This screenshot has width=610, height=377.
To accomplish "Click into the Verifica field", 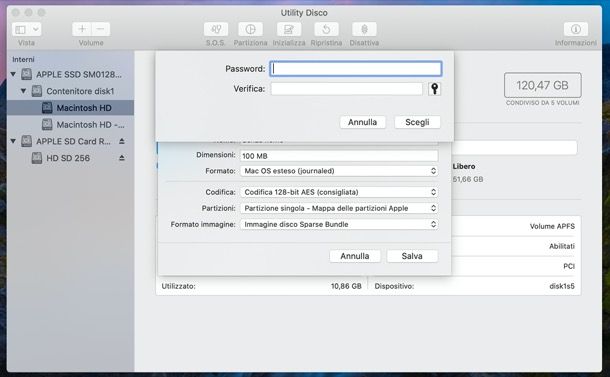I will 347,89.
